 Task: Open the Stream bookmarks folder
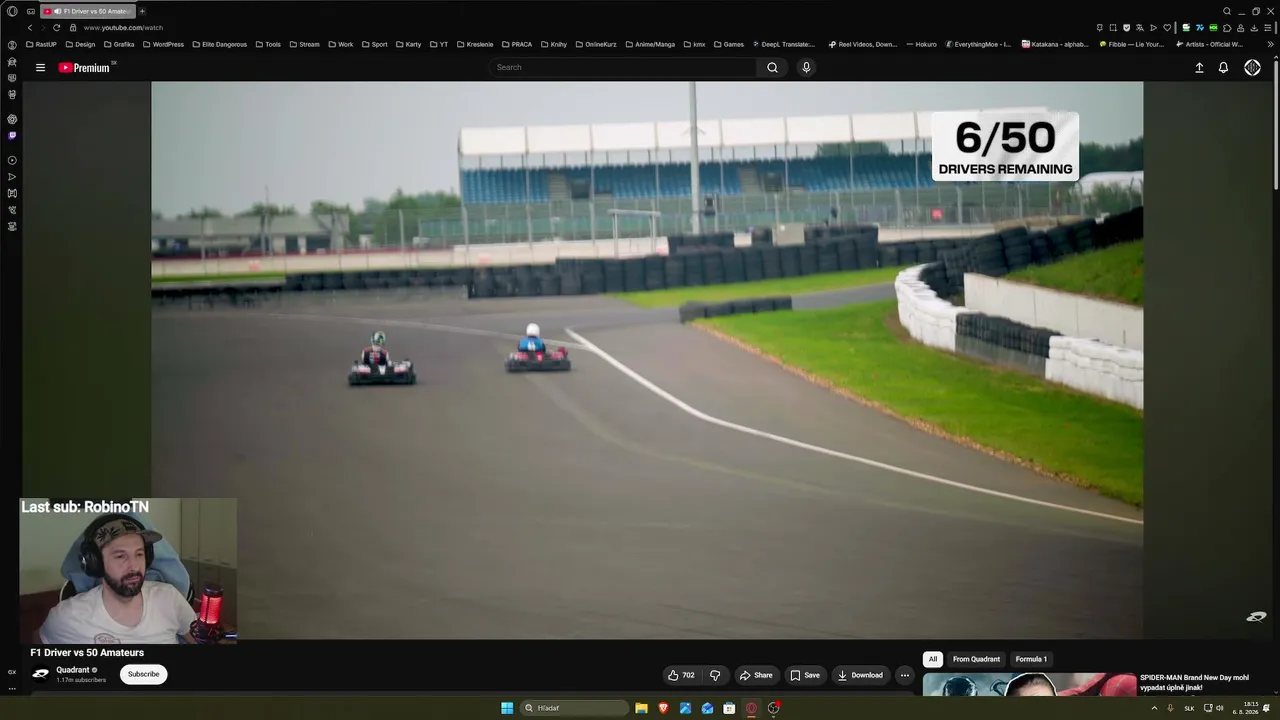(304, 44)
